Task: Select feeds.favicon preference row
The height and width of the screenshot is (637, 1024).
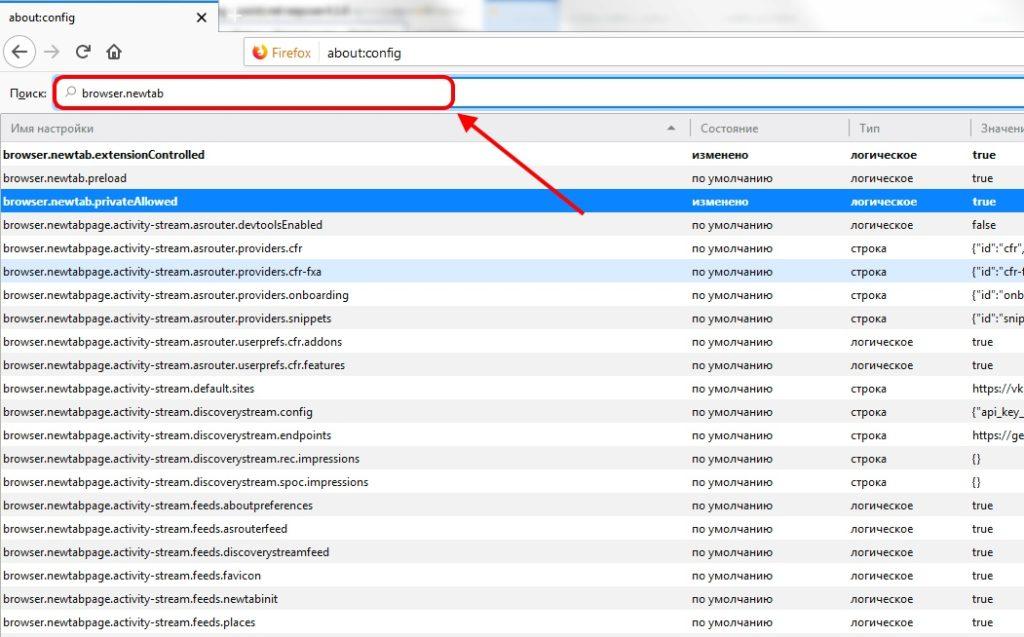Action: coord(512,576)
